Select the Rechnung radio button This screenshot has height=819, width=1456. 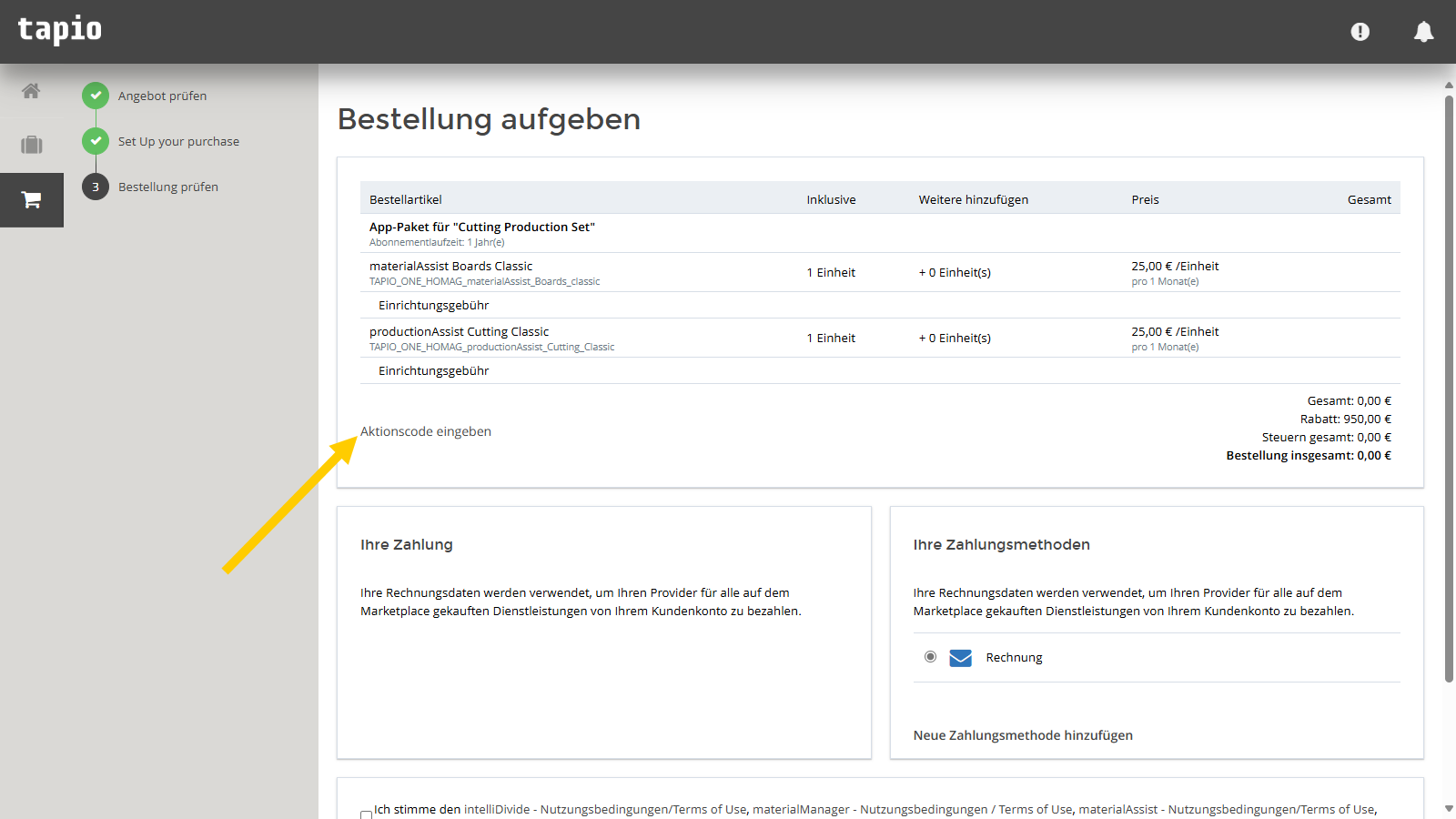[930, 657]
